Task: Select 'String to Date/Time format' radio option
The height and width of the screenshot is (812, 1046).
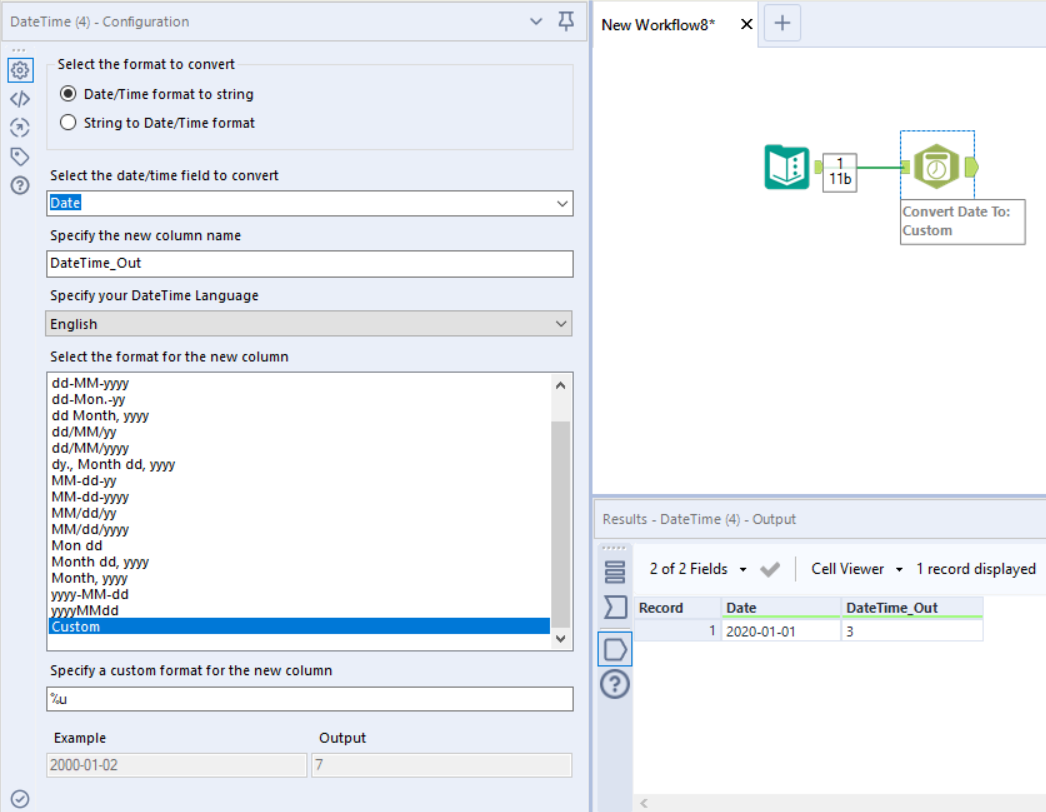Action: tap(68, 123)
